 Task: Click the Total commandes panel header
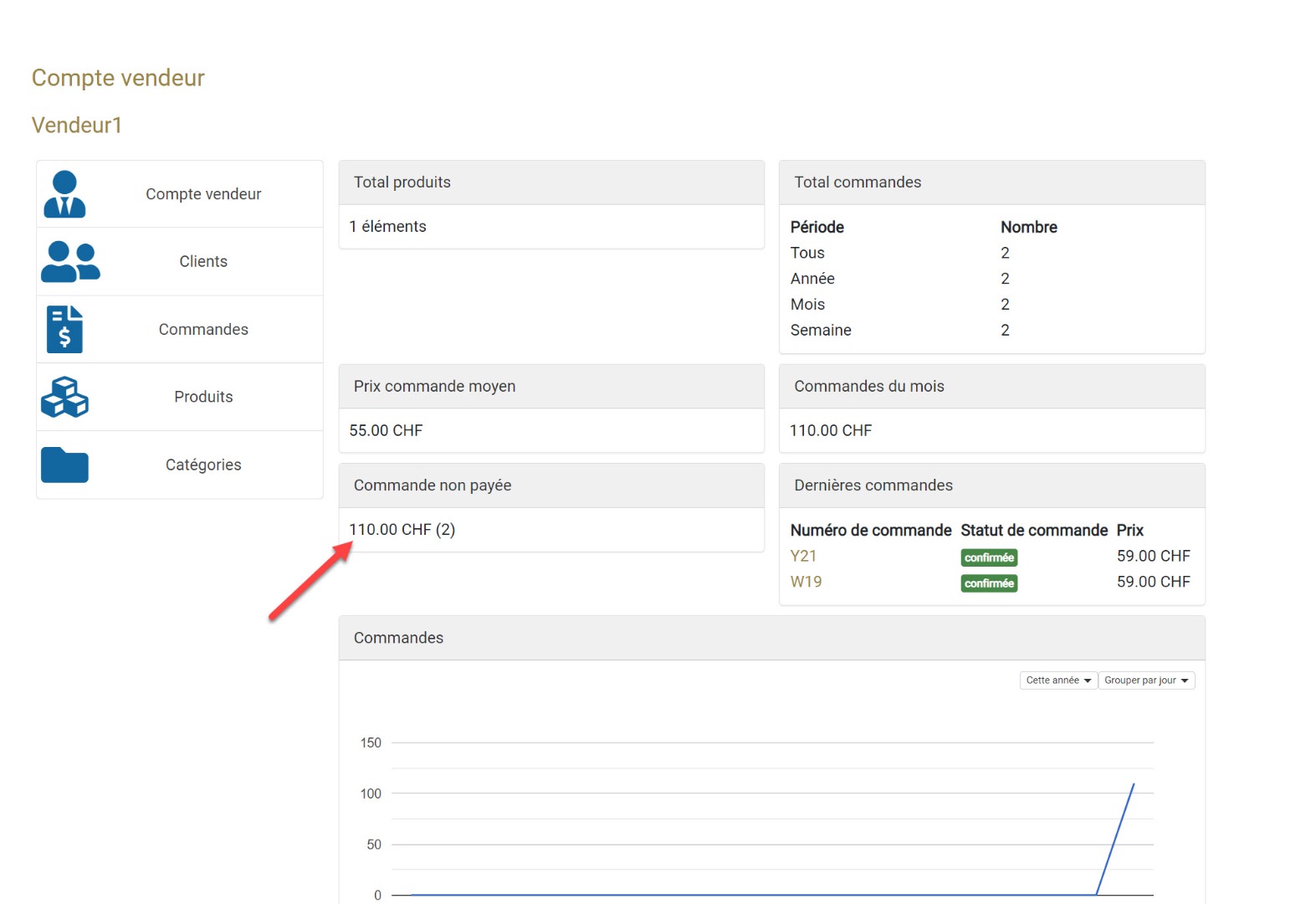pos(991,182)
